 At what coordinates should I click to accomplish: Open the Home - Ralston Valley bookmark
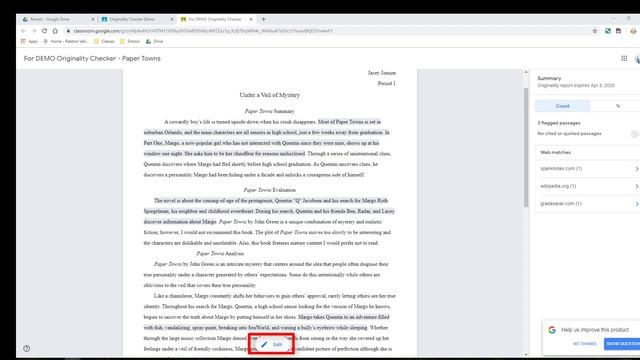(x=66, y=41)
